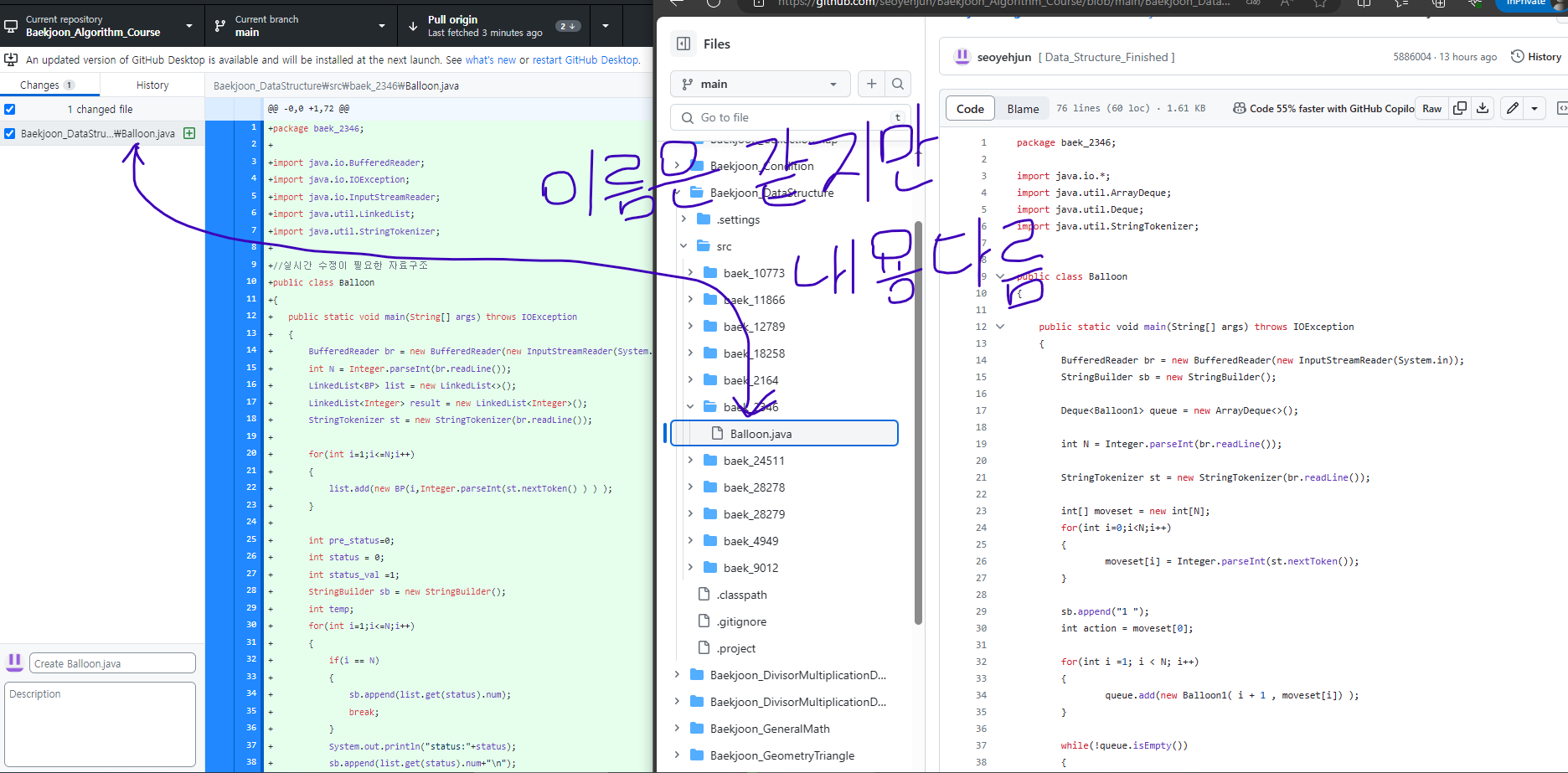Uncheck the Balloon.java changed file checkbox
This screenshot has height=773, width=1568.
tap(10, 133)
